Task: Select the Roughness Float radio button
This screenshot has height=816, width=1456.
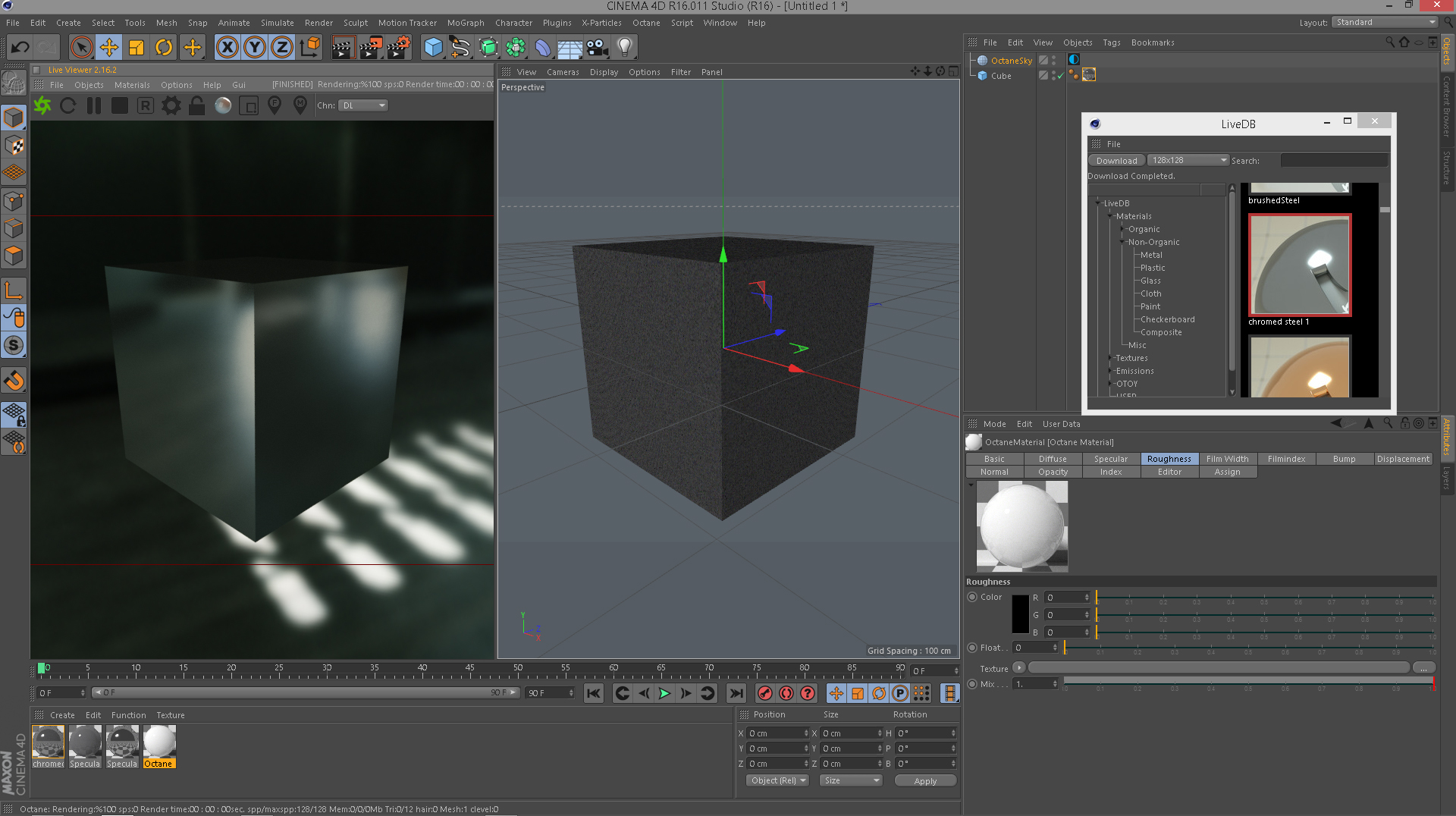Action: point(972,648)
